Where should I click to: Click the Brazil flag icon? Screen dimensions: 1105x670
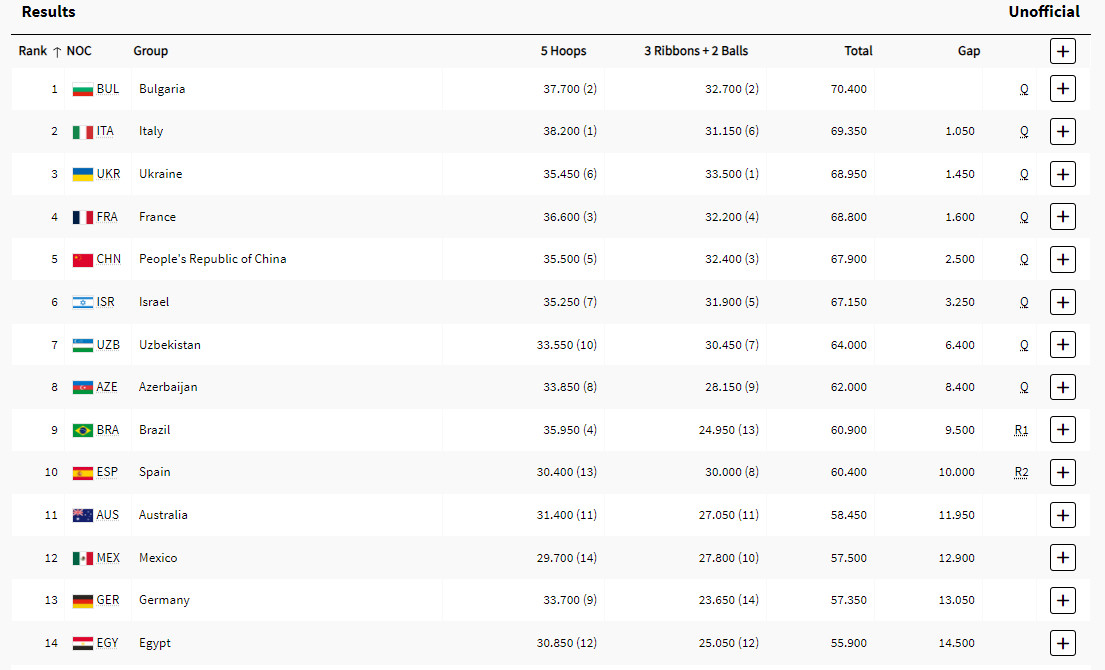coord(82,430)
